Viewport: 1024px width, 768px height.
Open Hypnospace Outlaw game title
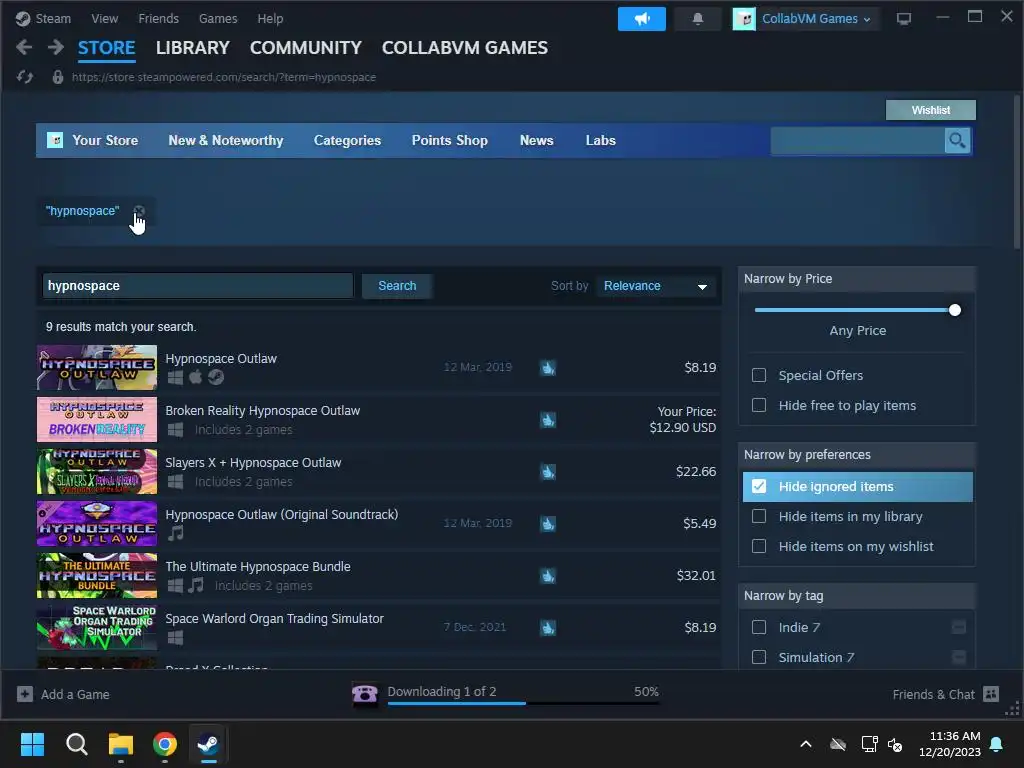221,359
